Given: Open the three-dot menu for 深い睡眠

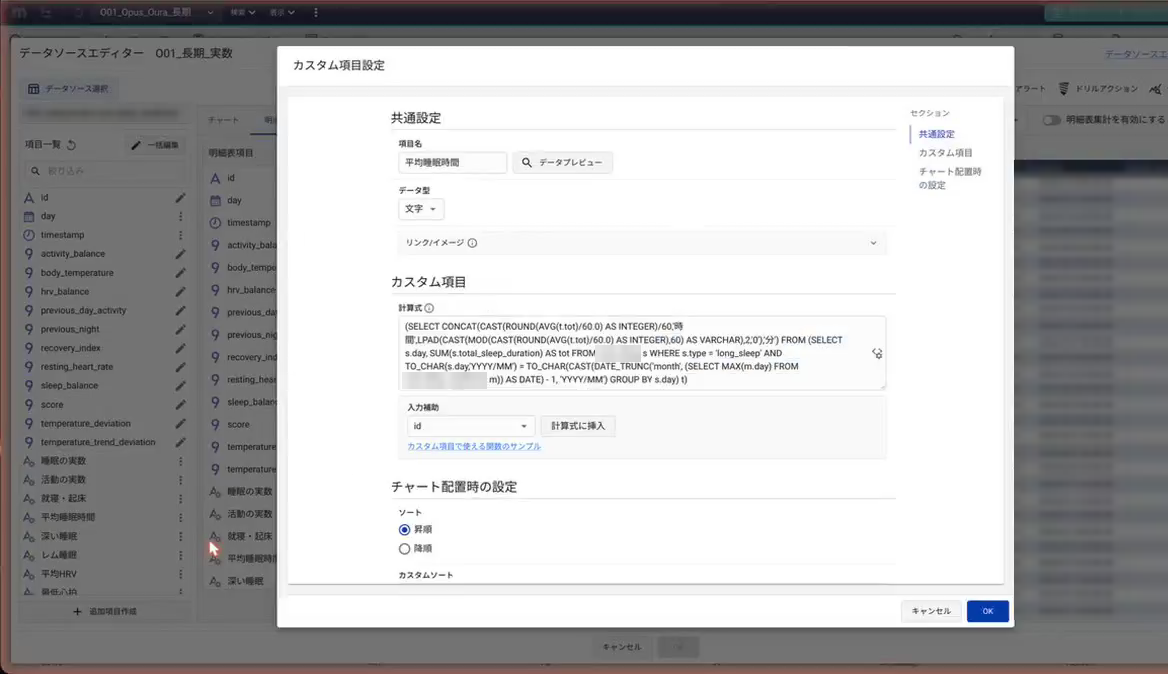Looking at the screenshot, I should click(180, 536).
